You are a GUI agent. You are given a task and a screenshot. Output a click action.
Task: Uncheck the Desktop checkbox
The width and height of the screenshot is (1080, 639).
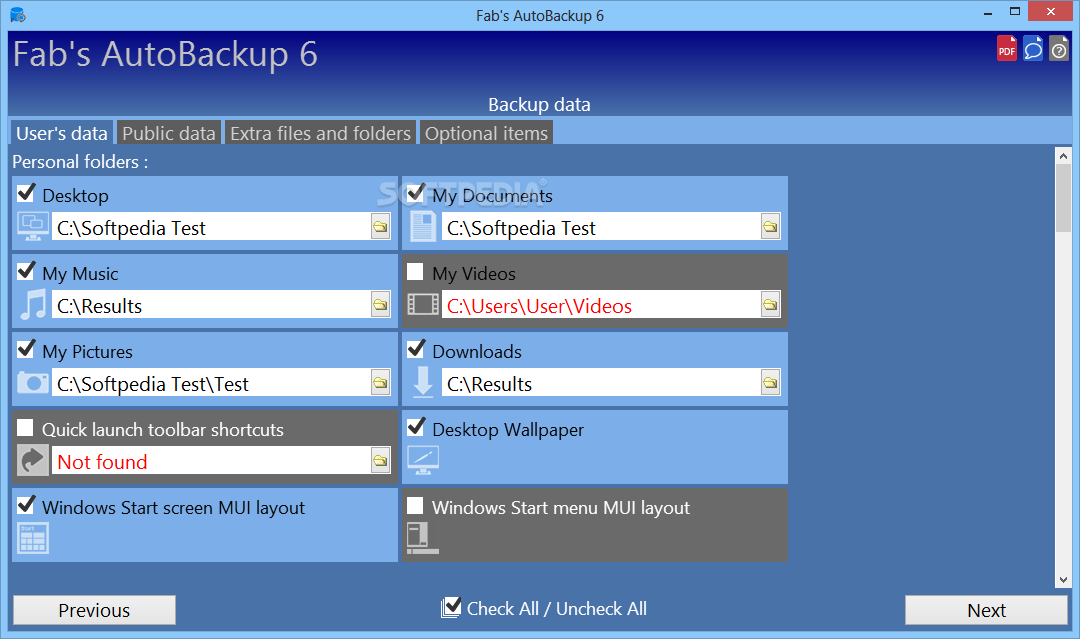[x=25, y=193]
